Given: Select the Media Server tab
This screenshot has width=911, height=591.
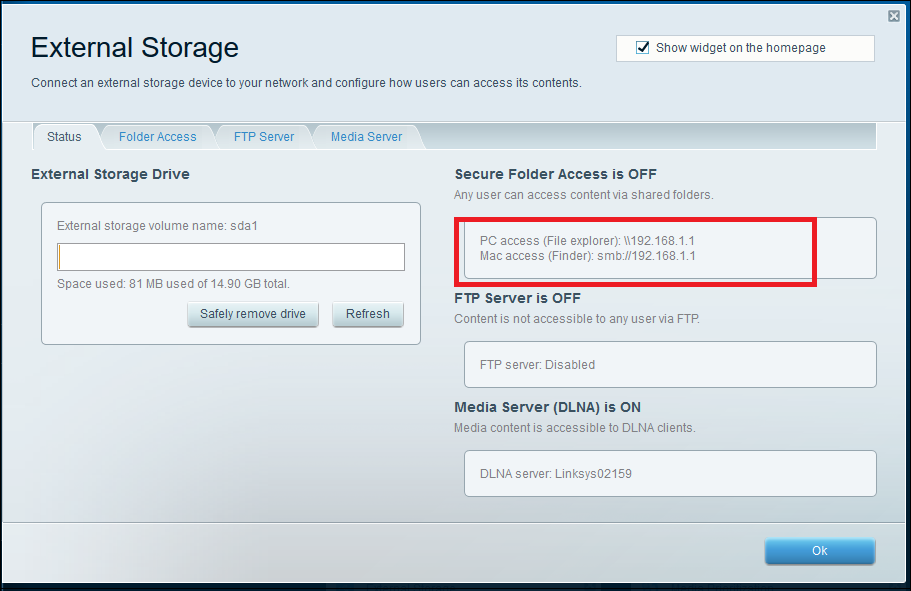Looking at the screenshot, I should (366, 136).
